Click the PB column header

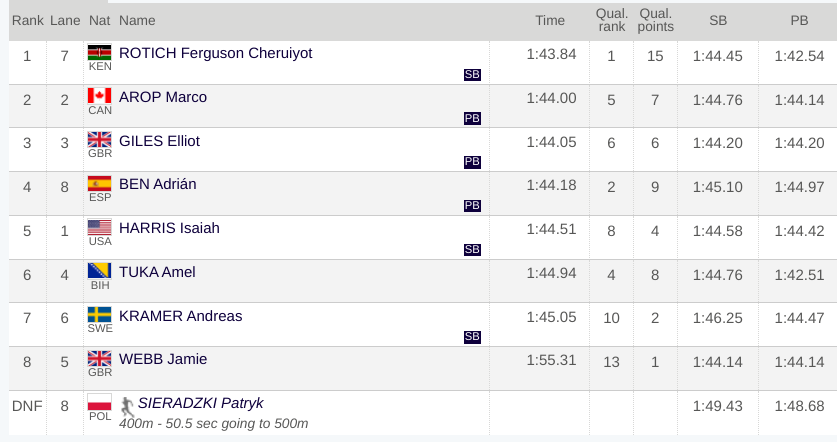tap(799, 21)
